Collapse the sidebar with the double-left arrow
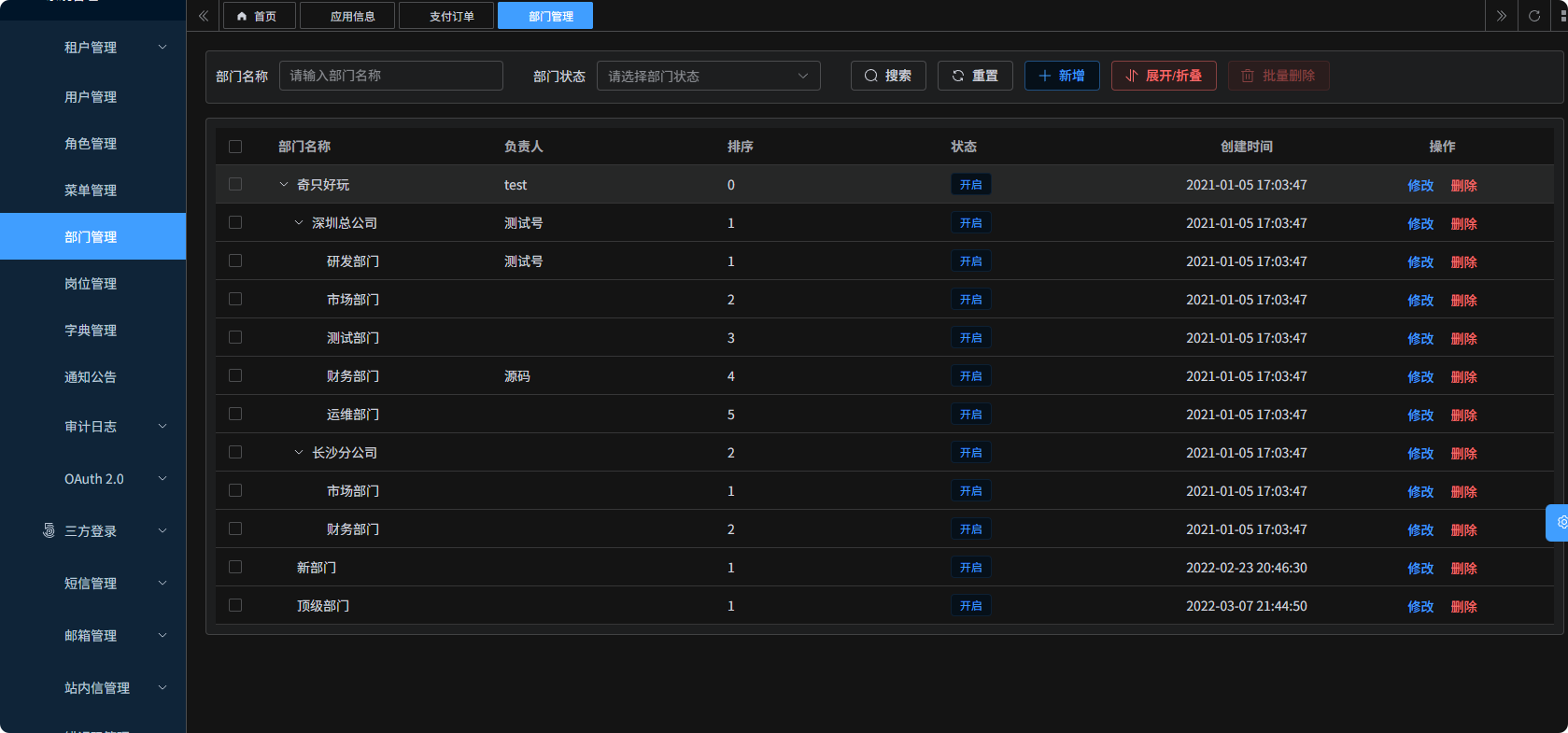Image resolution: width=1568 pixels, height=733 pixels. click(x=204, y=16)
